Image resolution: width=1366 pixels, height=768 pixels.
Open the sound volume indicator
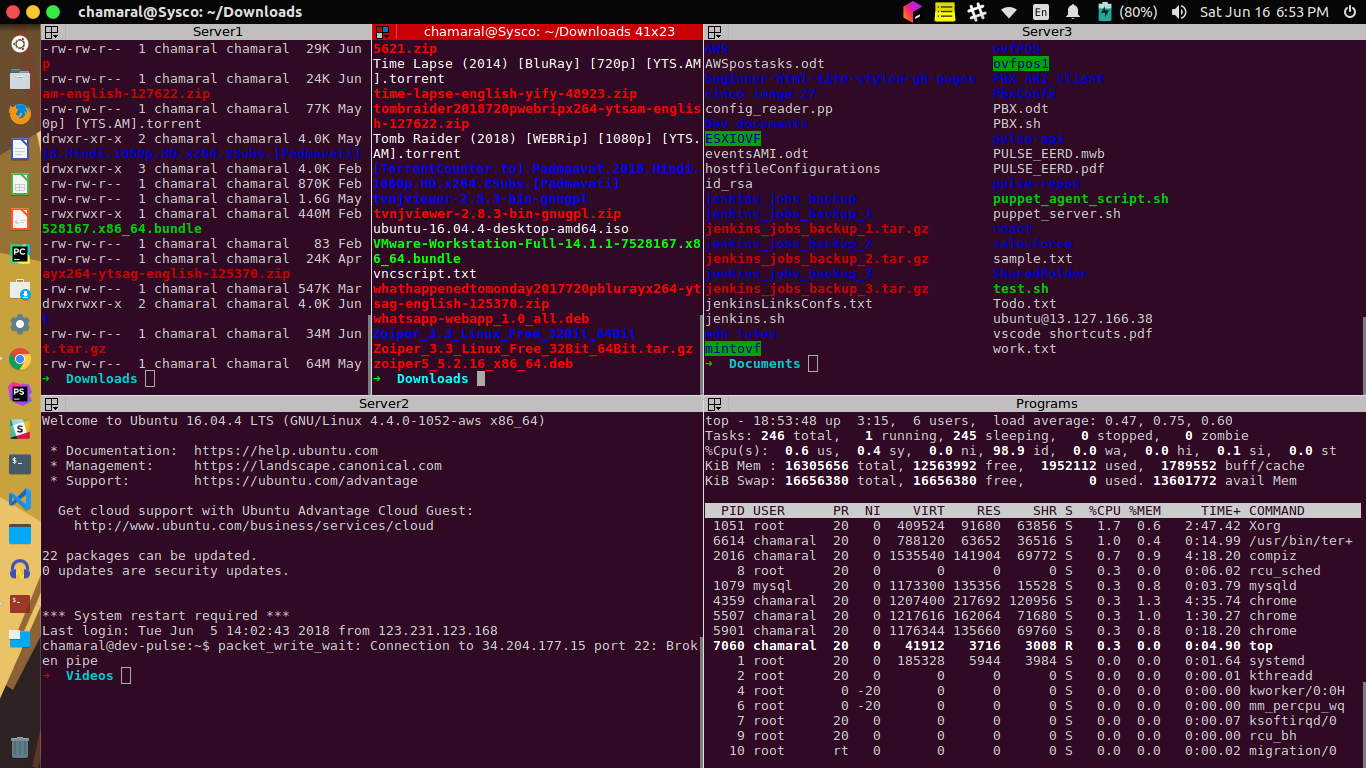pos(1179,12)
